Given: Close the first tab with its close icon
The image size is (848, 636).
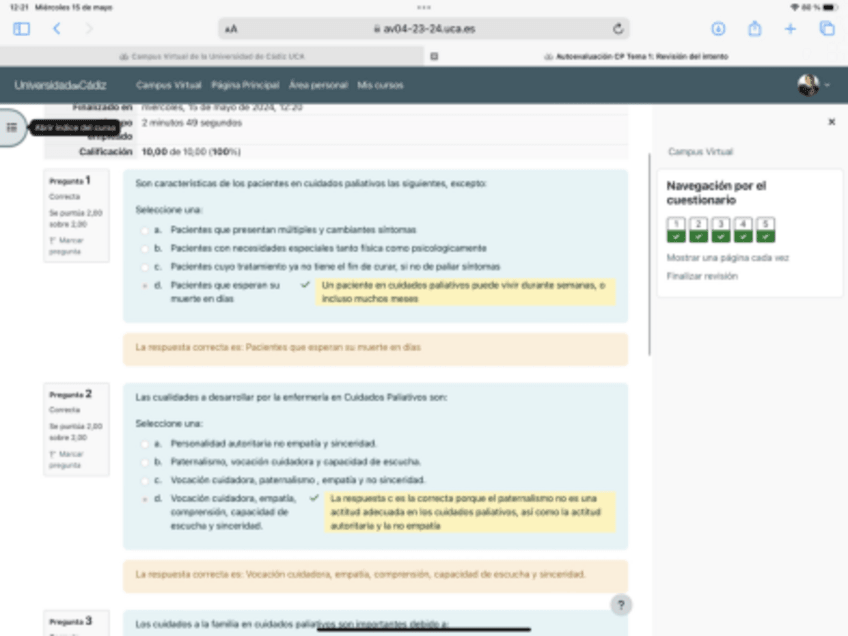Looking at the screenshot, I should (x=434, y=56).
